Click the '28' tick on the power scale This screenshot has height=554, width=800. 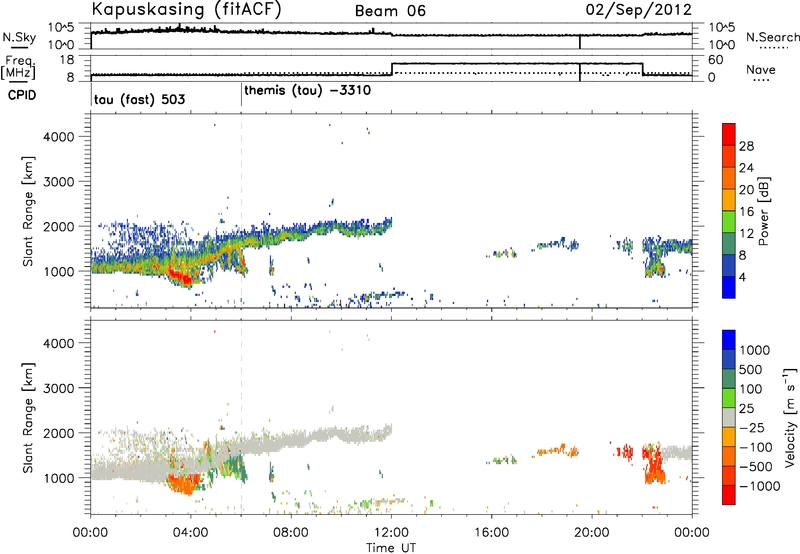tap(746, 146)
